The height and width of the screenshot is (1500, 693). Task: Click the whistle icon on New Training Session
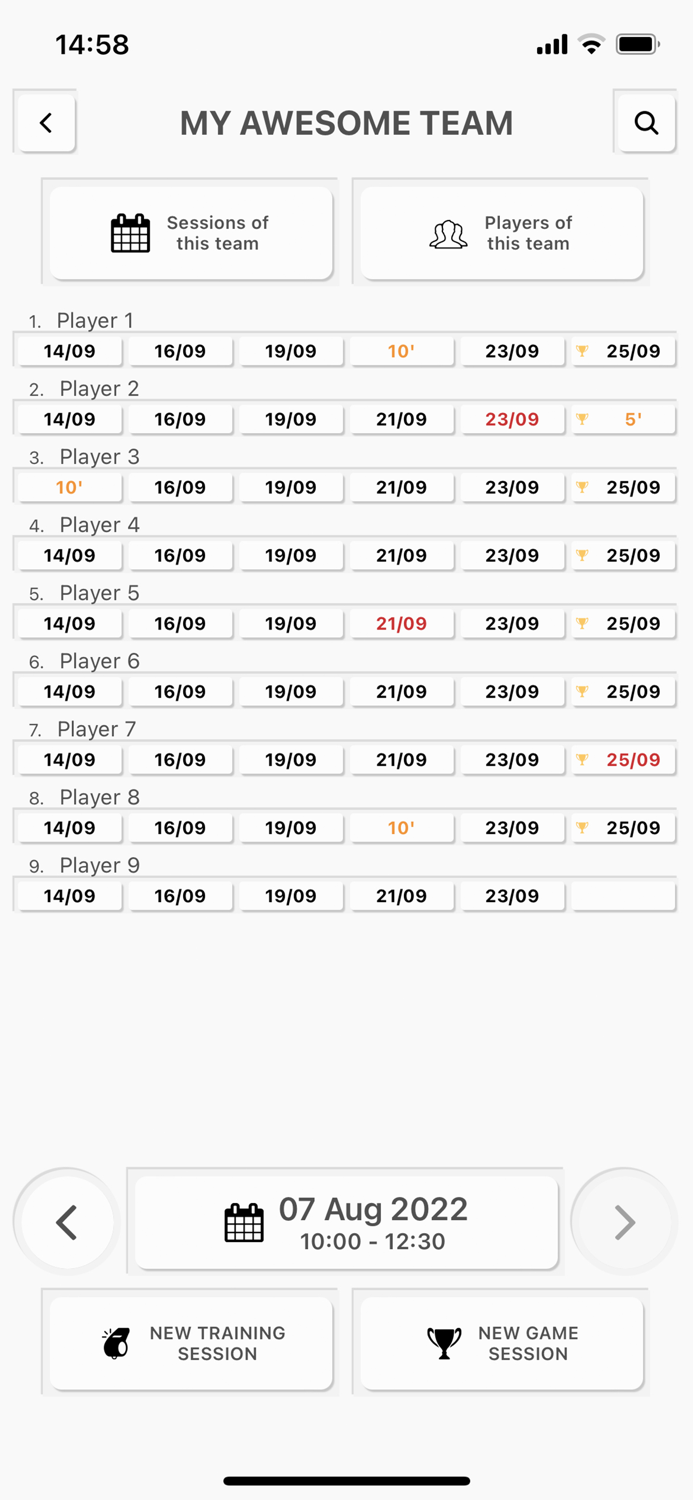click(116, 1343)
